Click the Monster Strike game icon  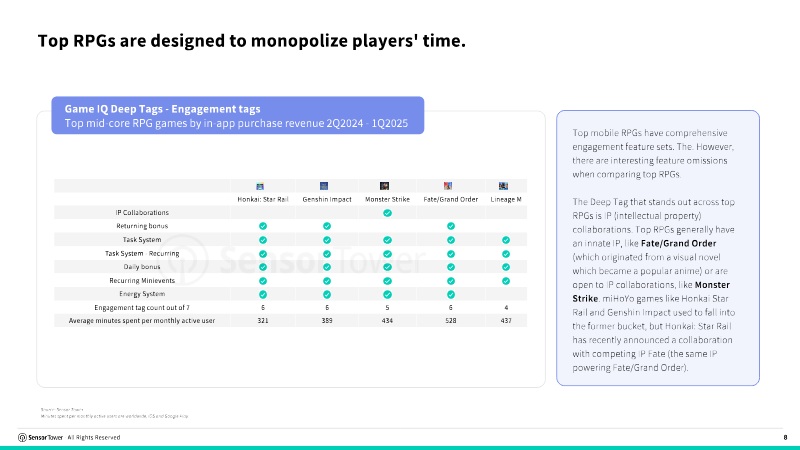click(385, 186)
